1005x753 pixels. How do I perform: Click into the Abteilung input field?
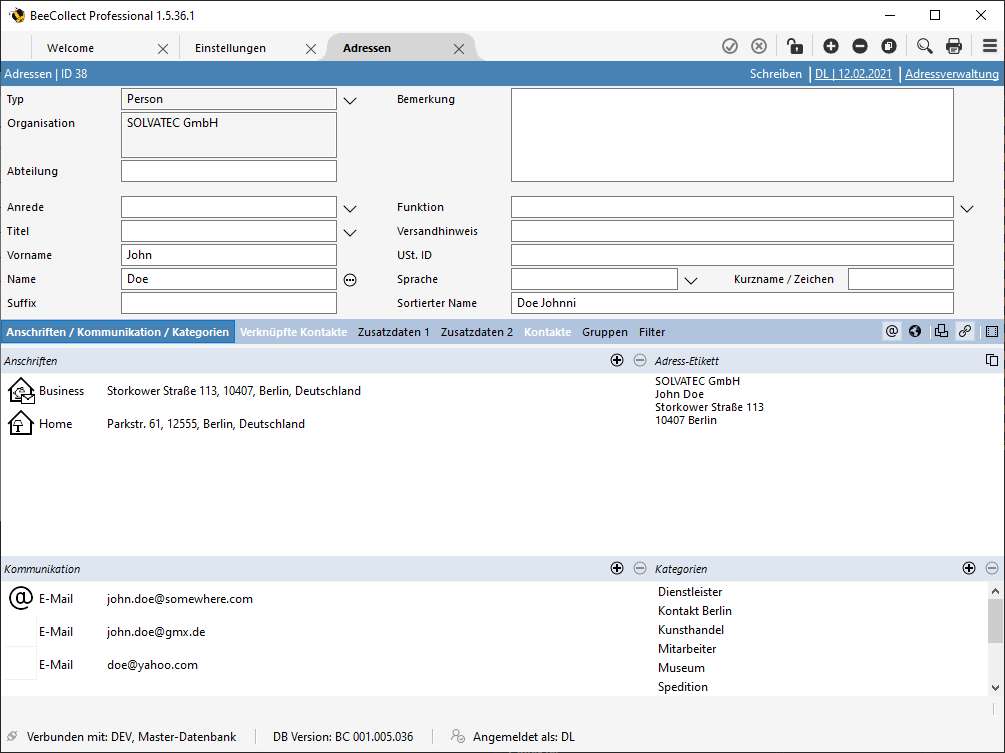[x=229, y=171]
